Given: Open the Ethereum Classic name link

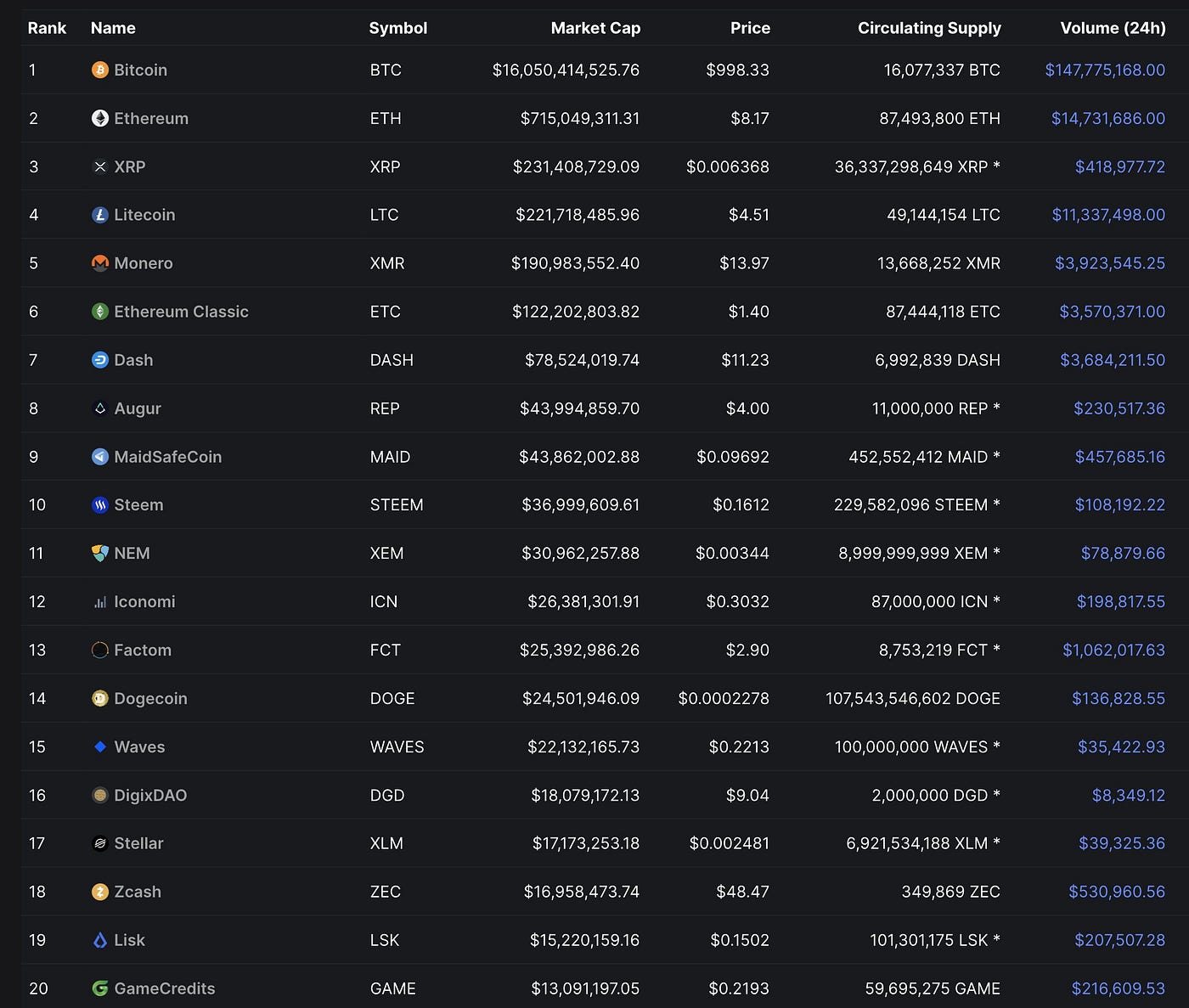Looking at the screenshot, I should click(x=181, y=312).
